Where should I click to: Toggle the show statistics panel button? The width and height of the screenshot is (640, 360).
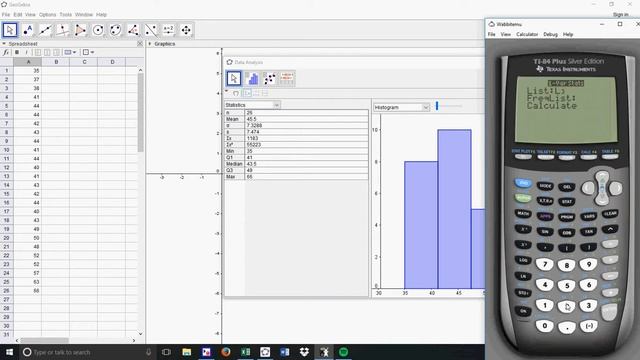click(247, 93)
